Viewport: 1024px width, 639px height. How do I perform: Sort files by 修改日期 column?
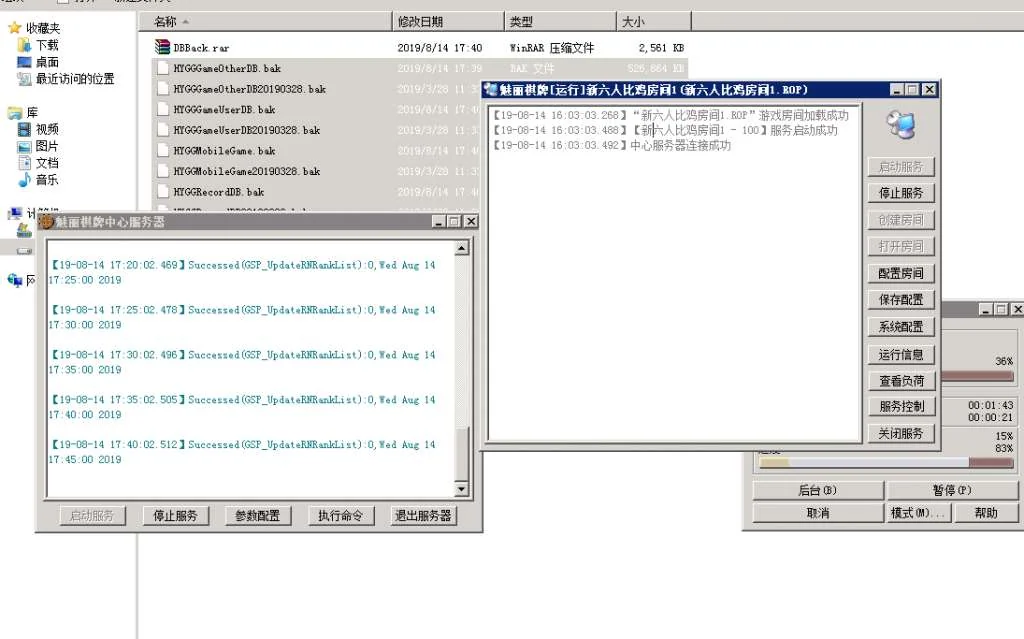tap(420, 21)
